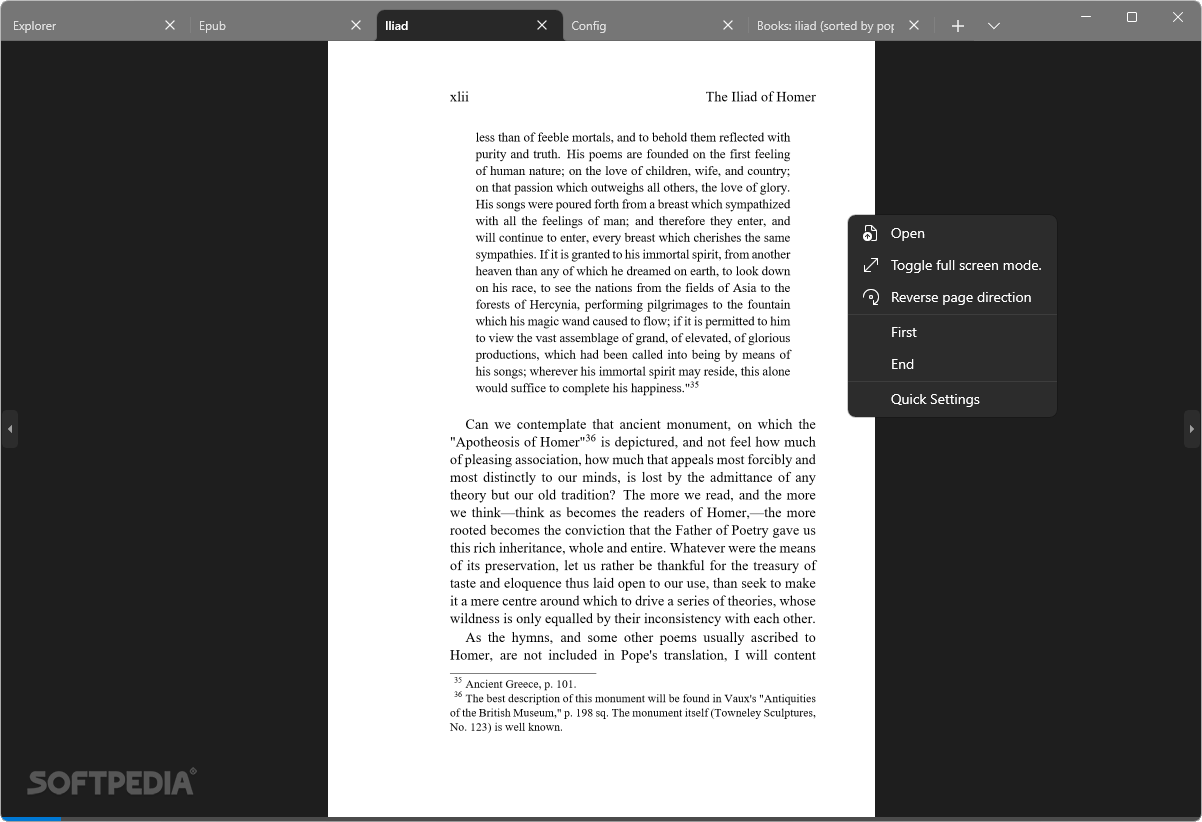Maximize the application window
This screenshot has width=1202, height=822.
coord(1132,16)
